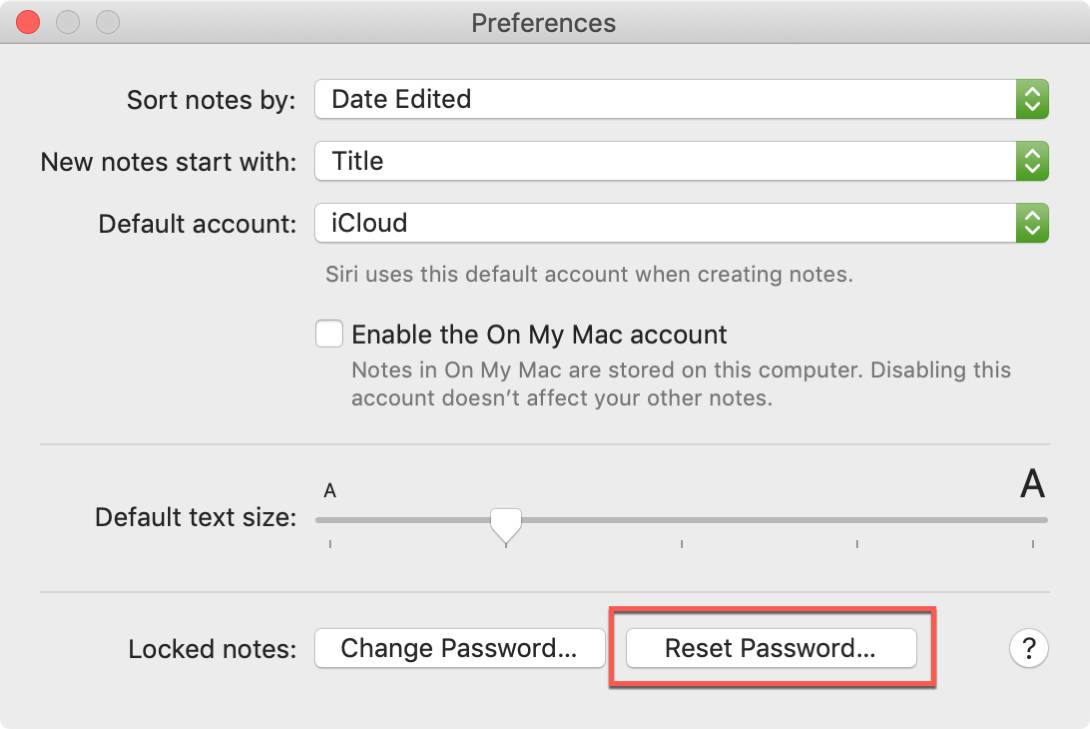Click the default text size slider thumb

[x=505, y=525]
